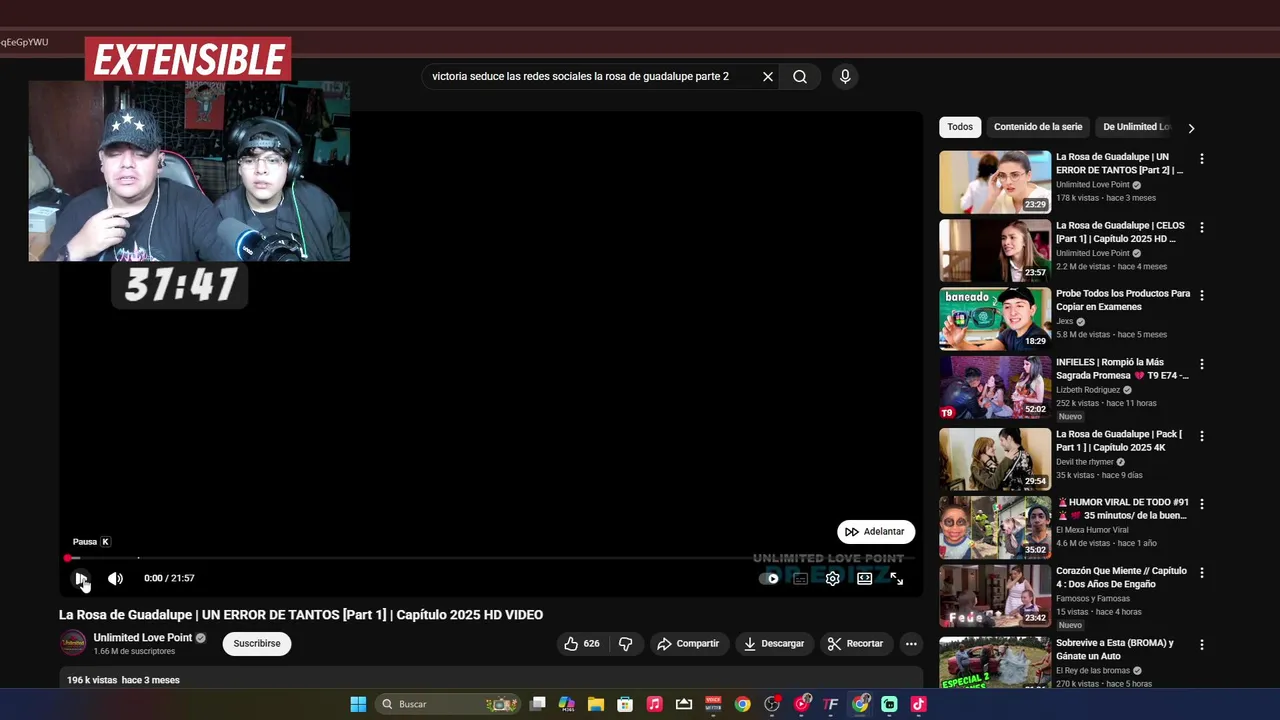The height and width of the screenshot is (720, 1280).
Task: Click the Suscribirse button
Action: tap(257, 644)
